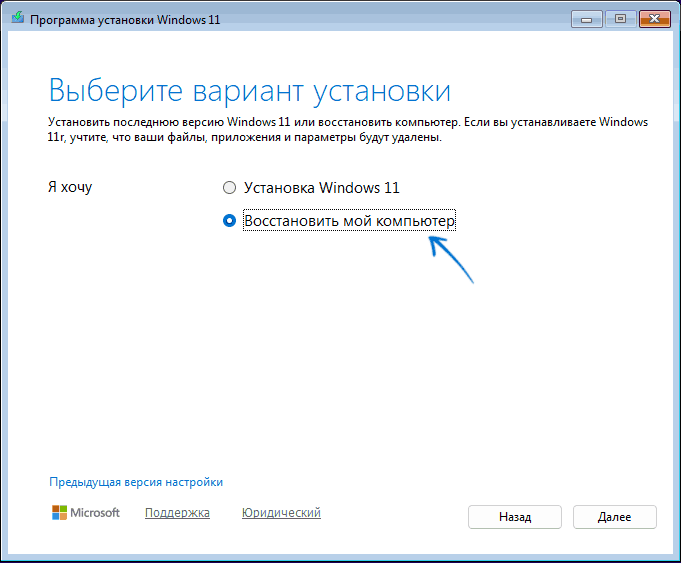Screen dimensions: 681x563
Task: Click the Microsoft wordmark text
Action: tap(95, 513)
